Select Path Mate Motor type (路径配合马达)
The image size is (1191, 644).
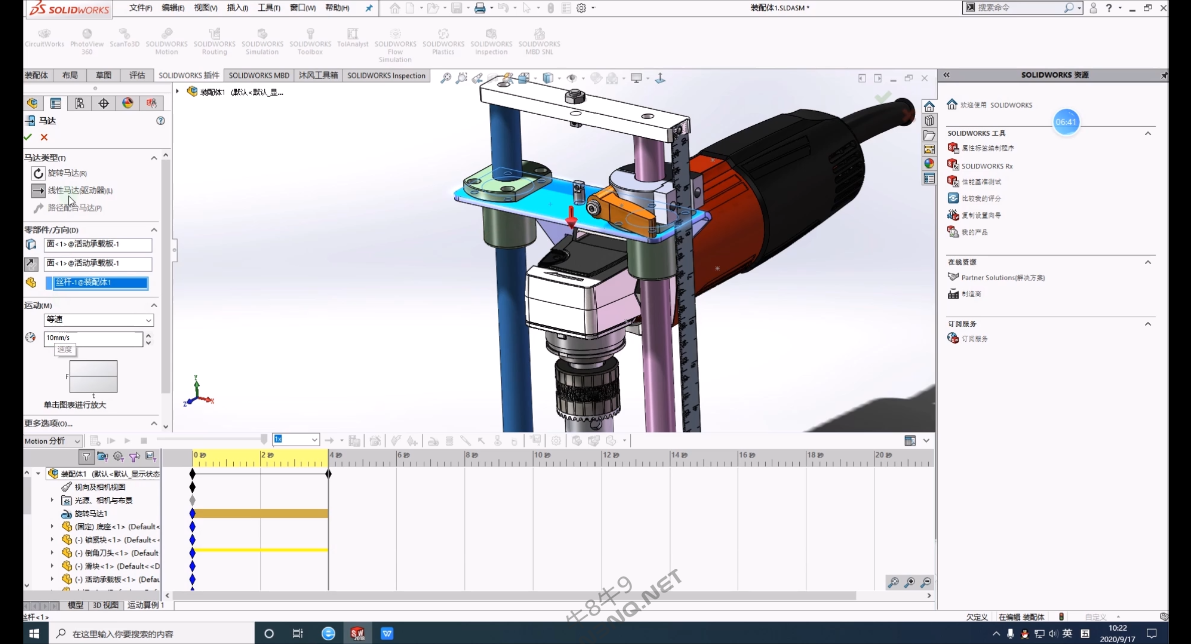[67, 208]
